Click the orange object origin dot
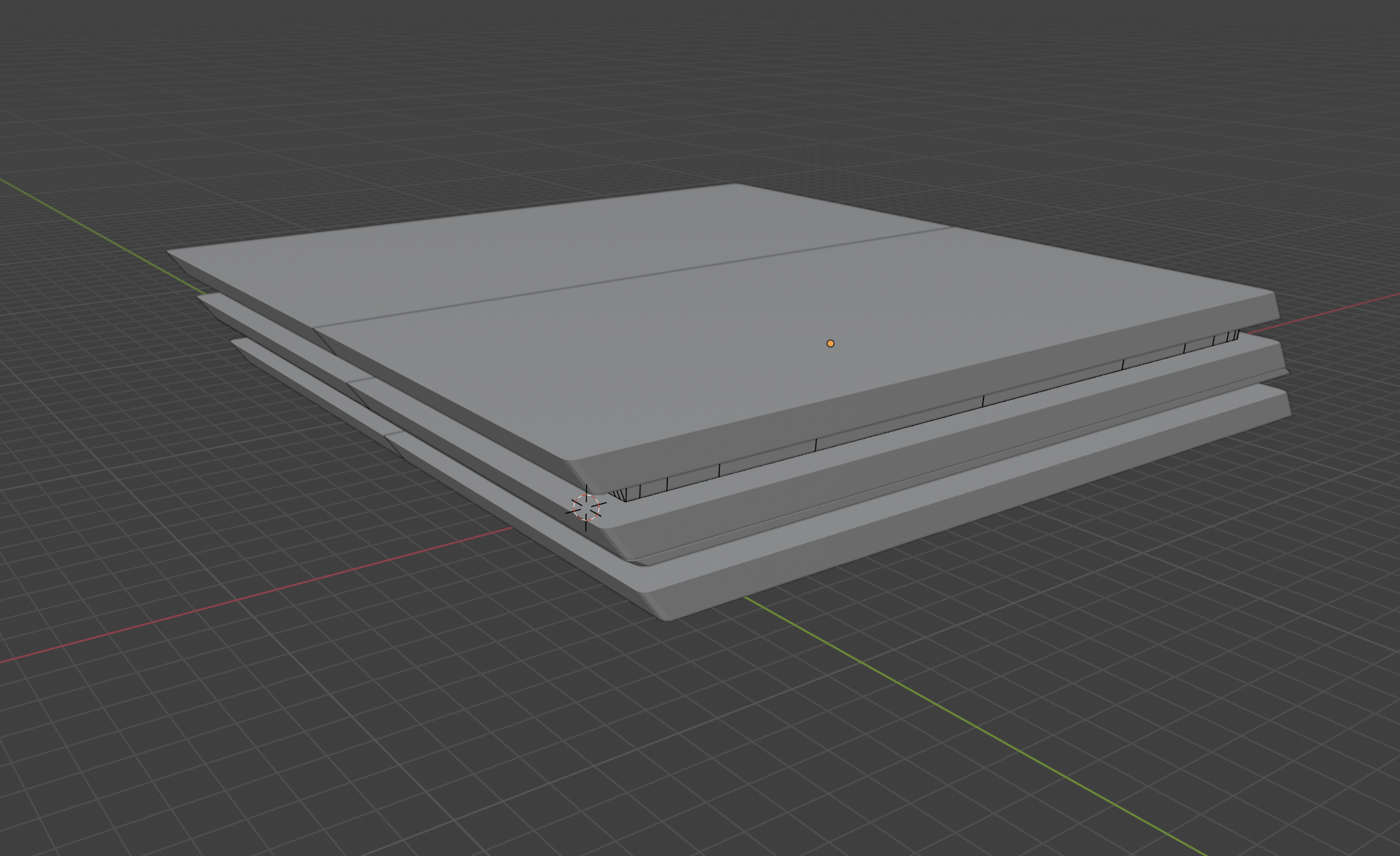Image resolution: width=1400 pixels, height=856 pixels. pyautogui.click(x=831, y=344)
